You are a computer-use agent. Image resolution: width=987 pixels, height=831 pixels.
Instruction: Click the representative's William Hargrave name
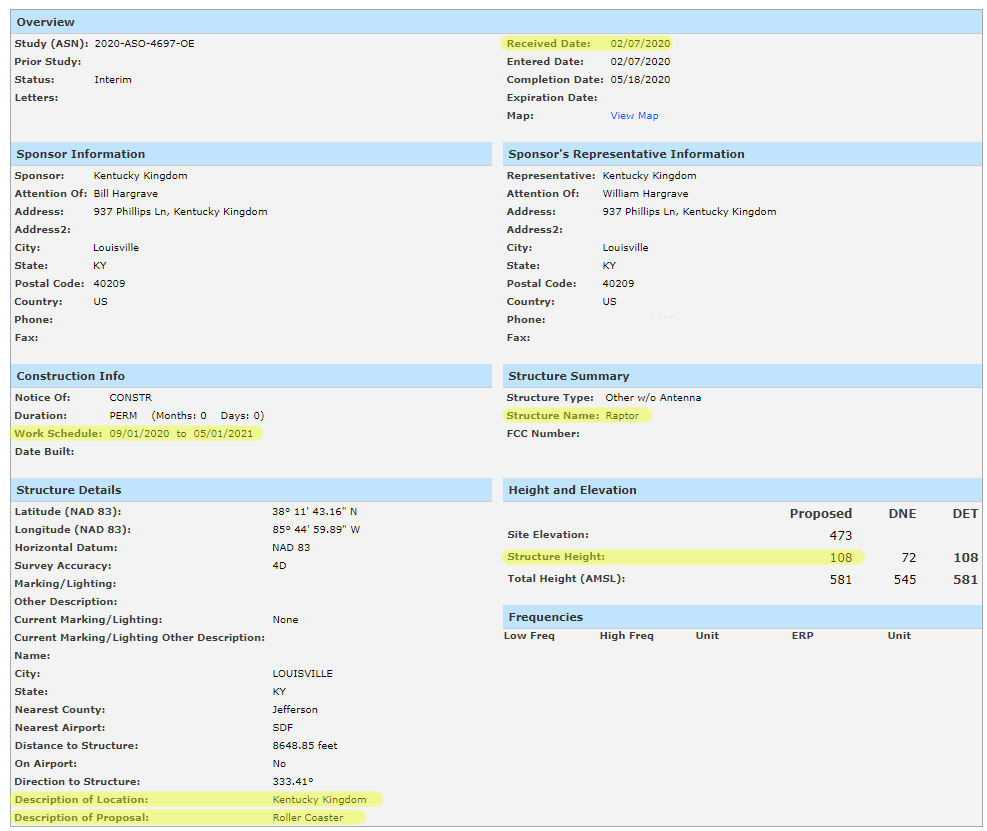tap(645, 194)
